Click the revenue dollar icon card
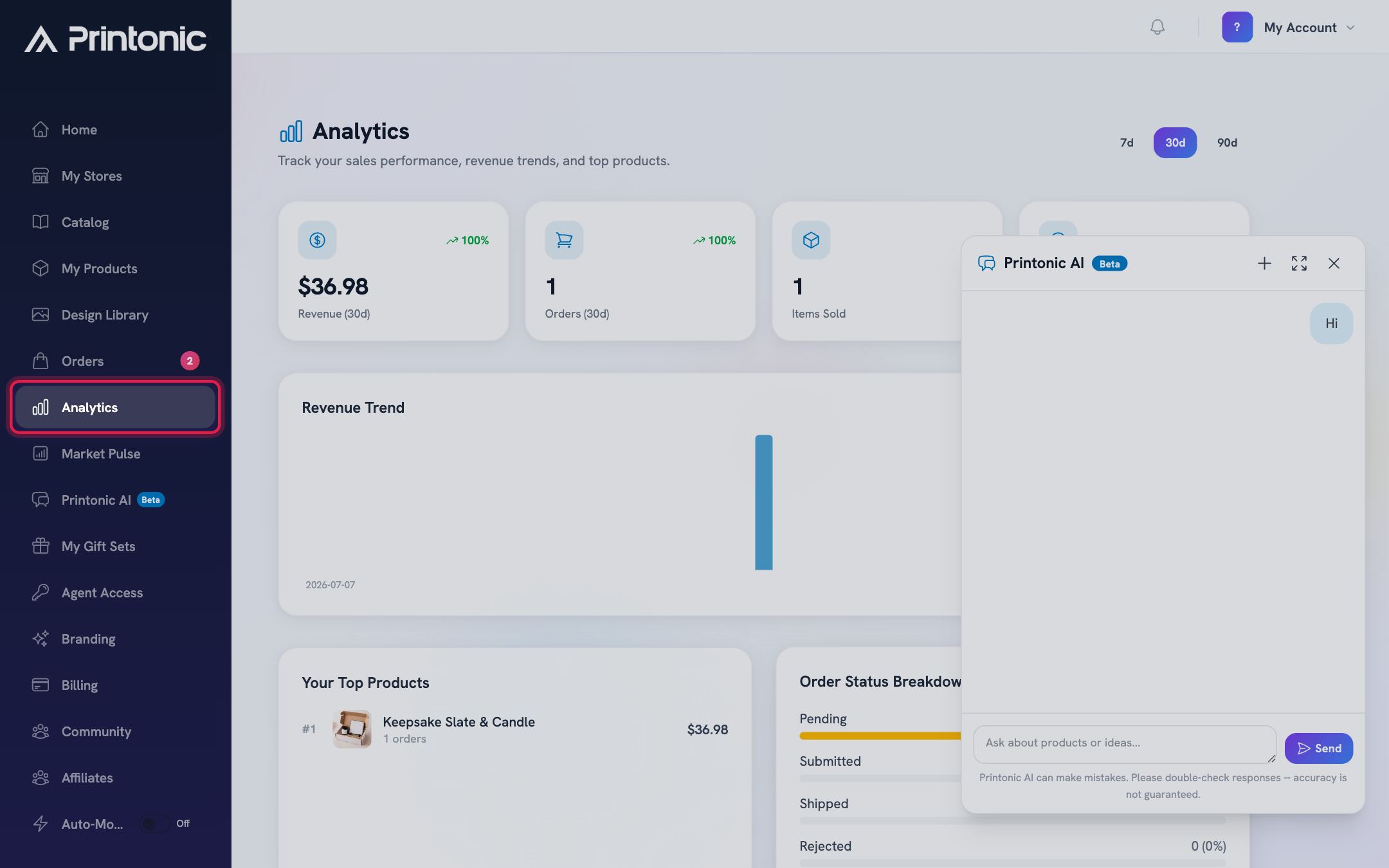The height and width of the screenshot is (868, 1389). click(317, 240)
